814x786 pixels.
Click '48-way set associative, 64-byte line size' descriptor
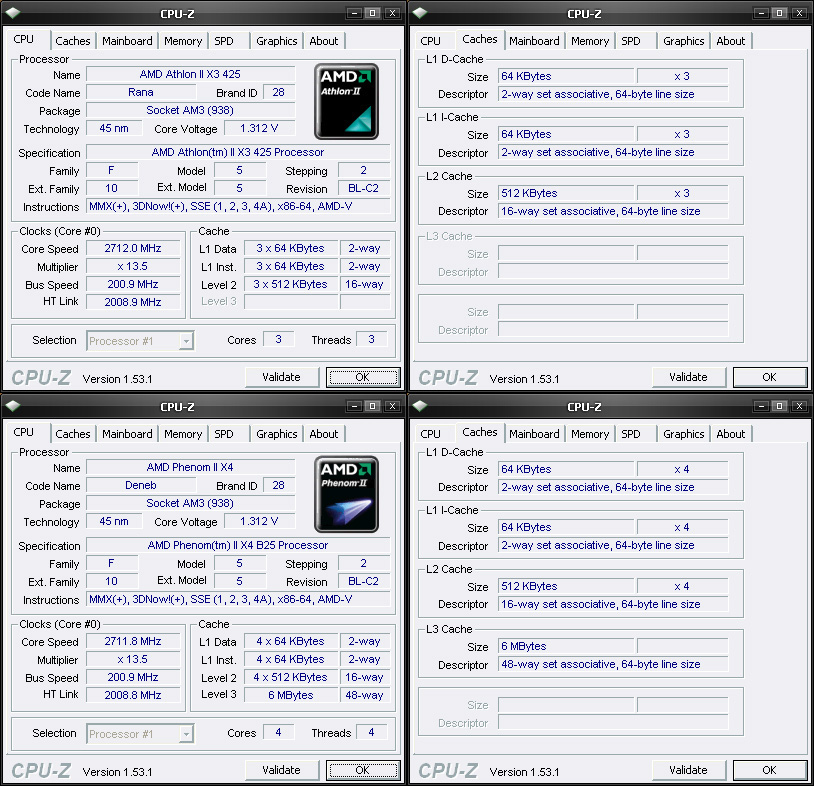613,665
